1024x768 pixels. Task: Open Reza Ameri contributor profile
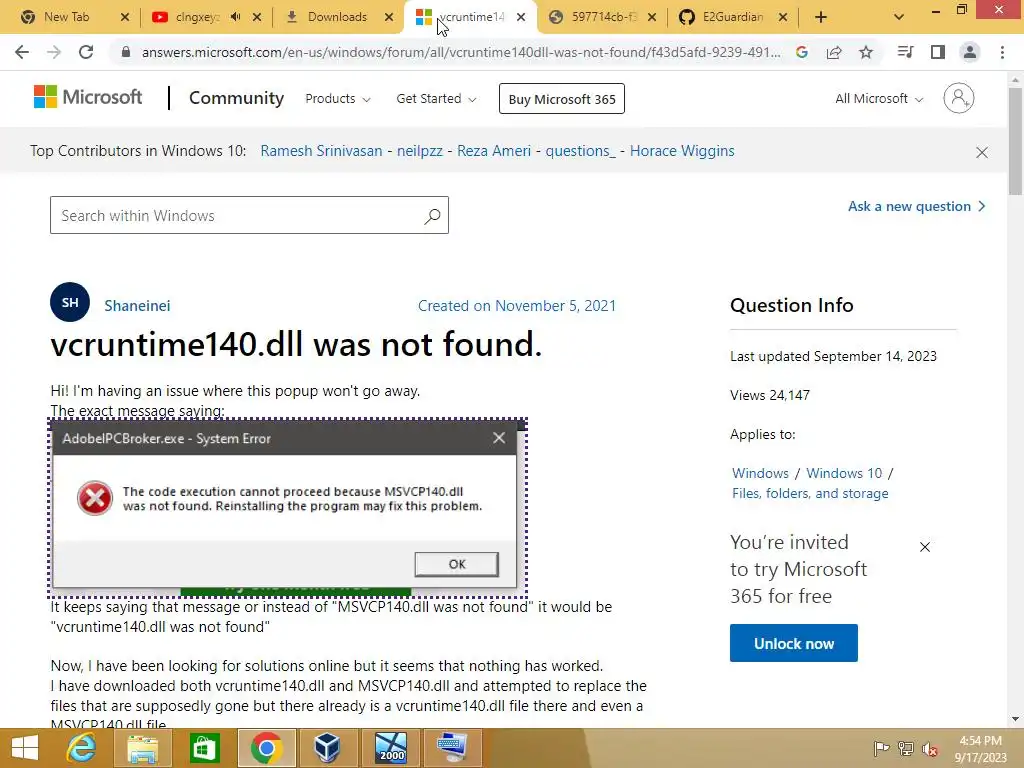[x=494, y=151]
